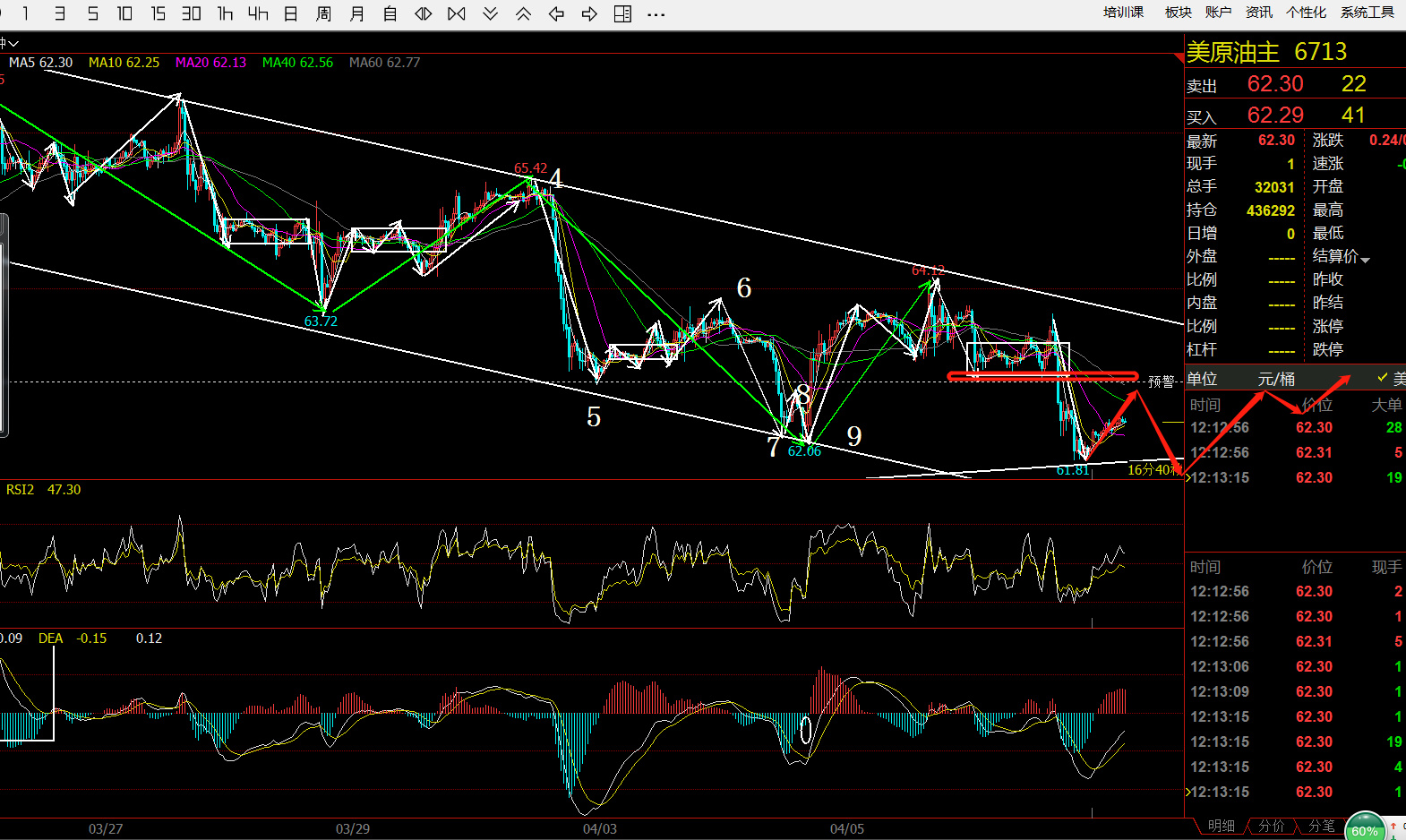Screen dimensions: 1406x840
Task: Click the 04/03 date on time axis
Action: [599, 829]
